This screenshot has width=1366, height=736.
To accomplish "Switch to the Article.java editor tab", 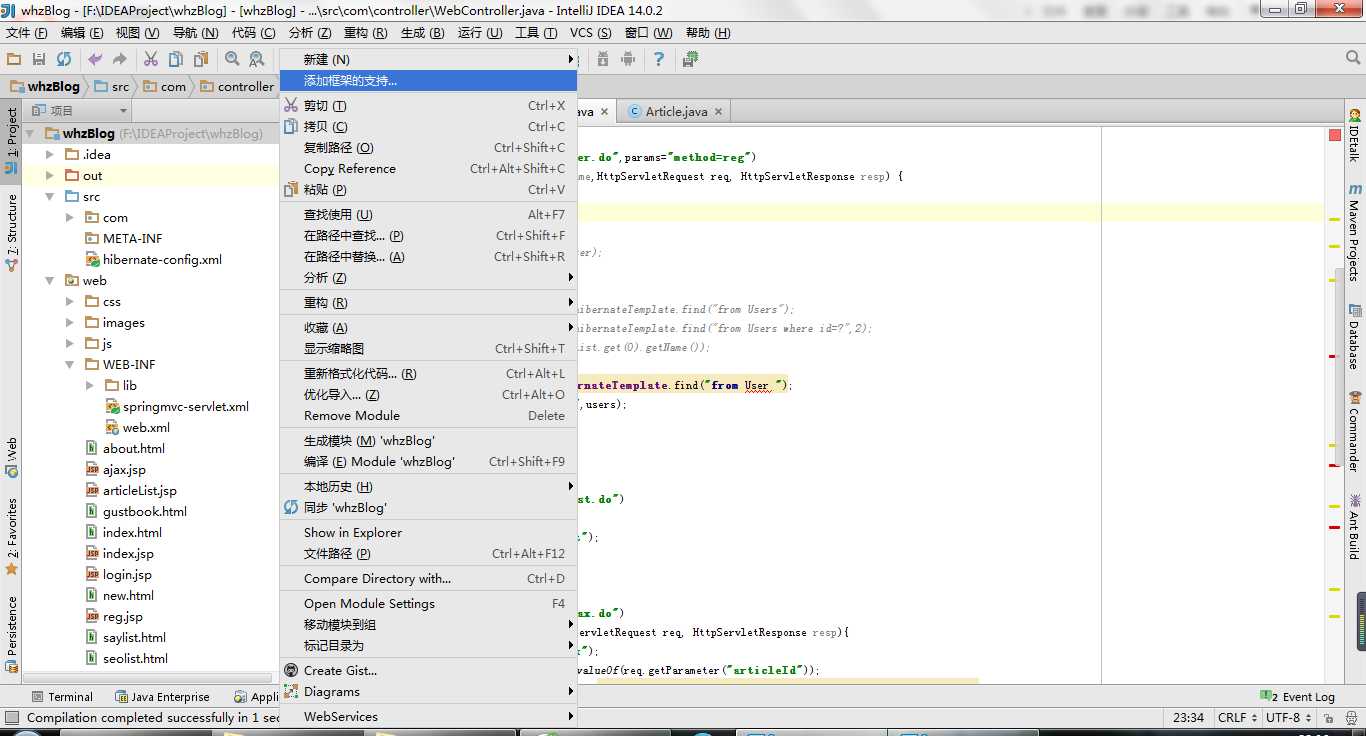I will pos(676,111).
